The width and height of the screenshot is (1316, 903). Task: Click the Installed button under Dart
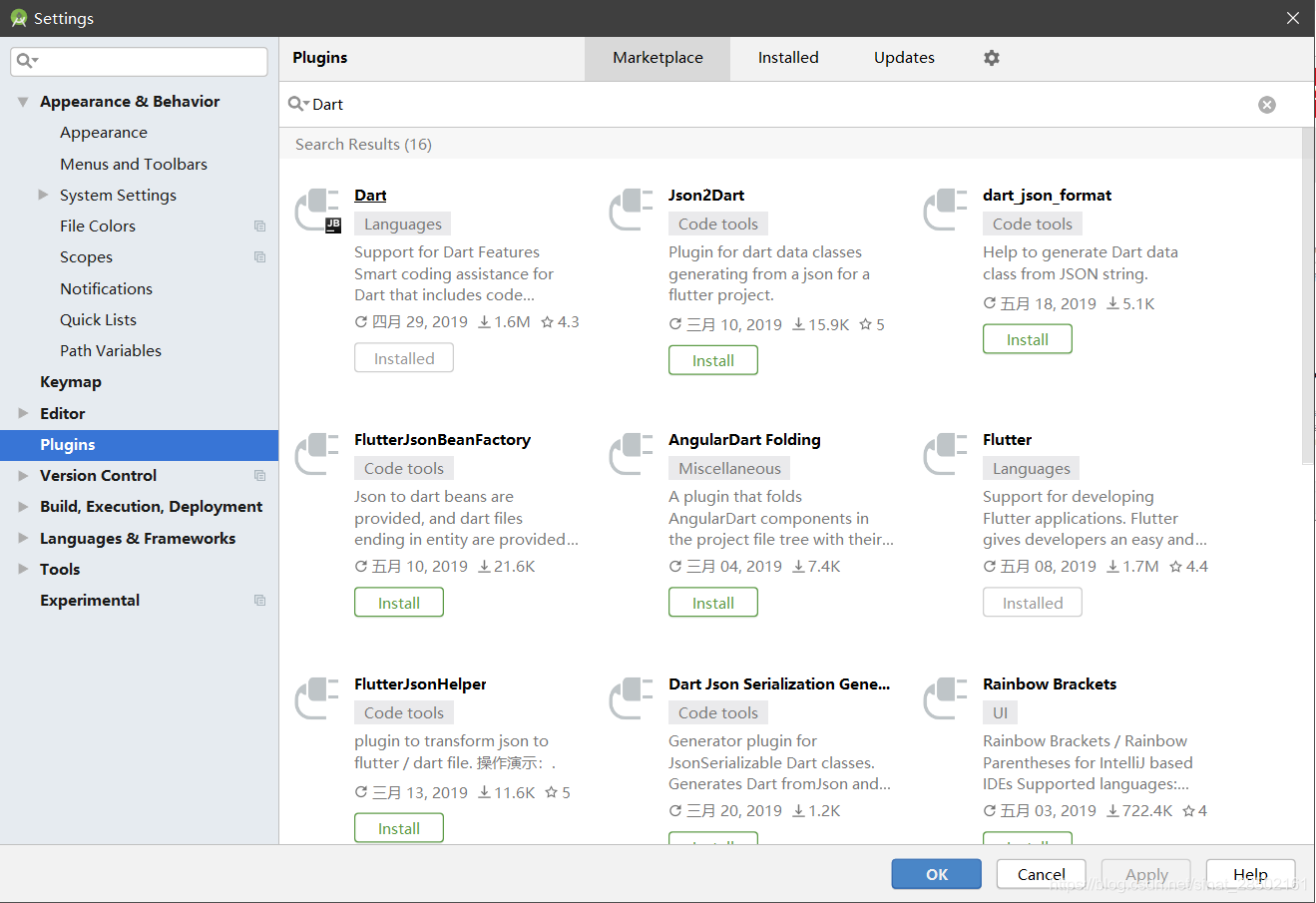[404, 358]
